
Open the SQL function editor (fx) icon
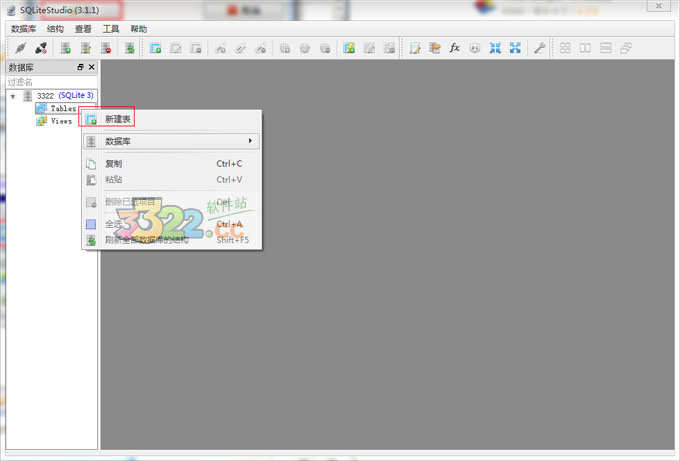(454, 48)
